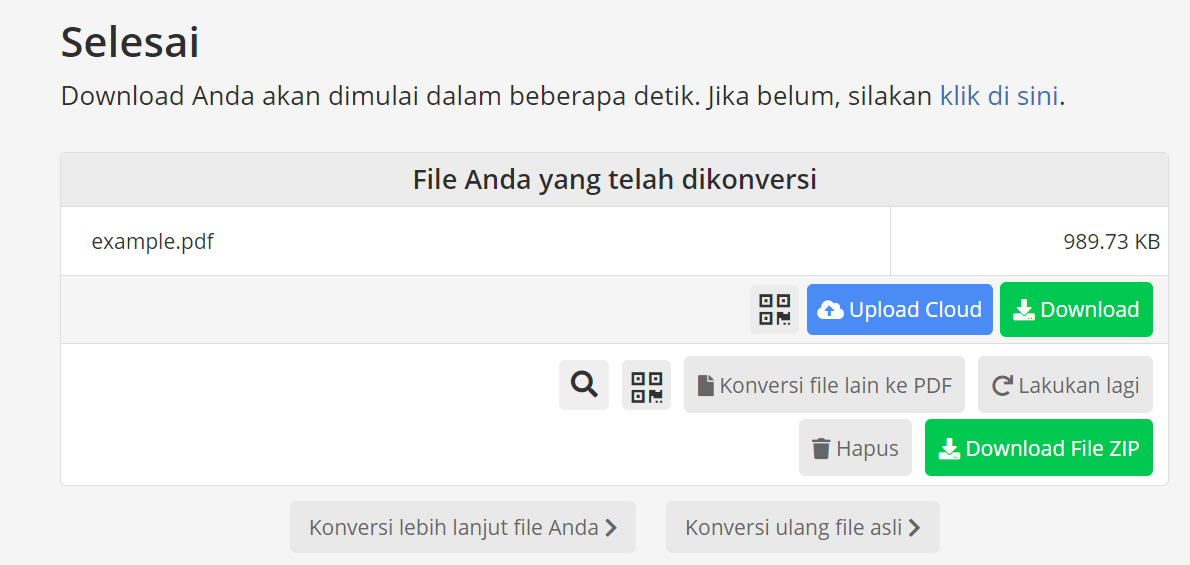
Task: Follow the "klik di sini" link
Action: coord(998,97)
